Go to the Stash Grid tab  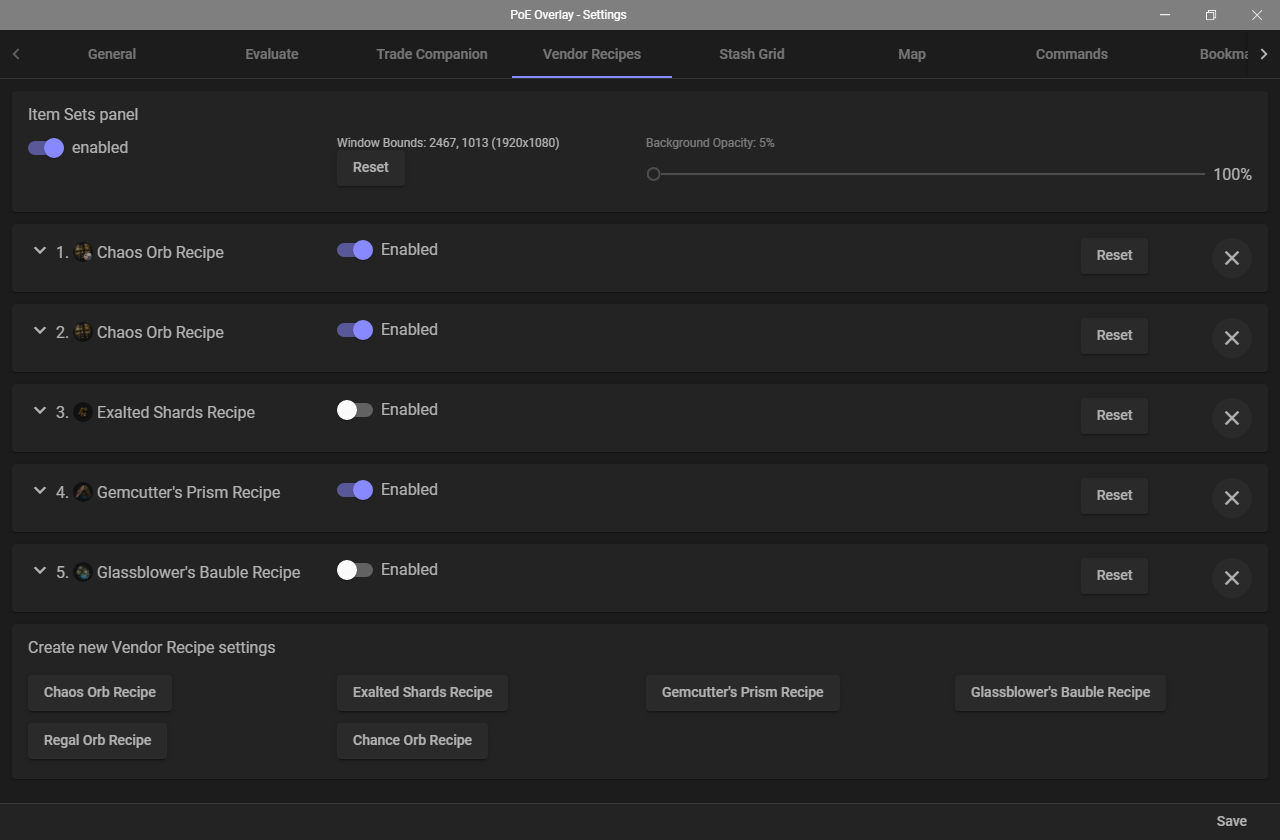[x=752, y=54]
